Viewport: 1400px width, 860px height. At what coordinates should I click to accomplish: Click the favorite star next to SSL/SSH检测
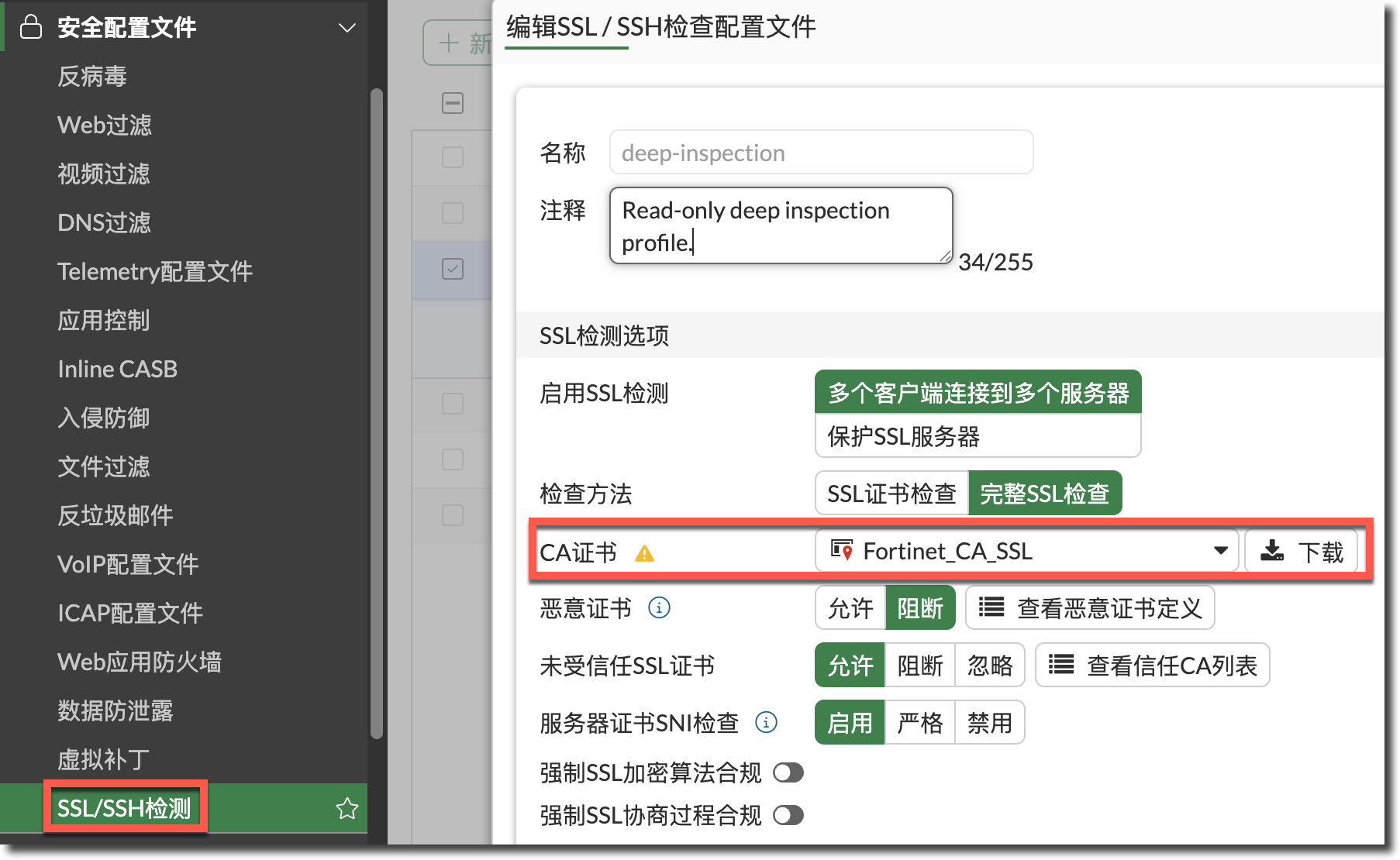(347, 809)
